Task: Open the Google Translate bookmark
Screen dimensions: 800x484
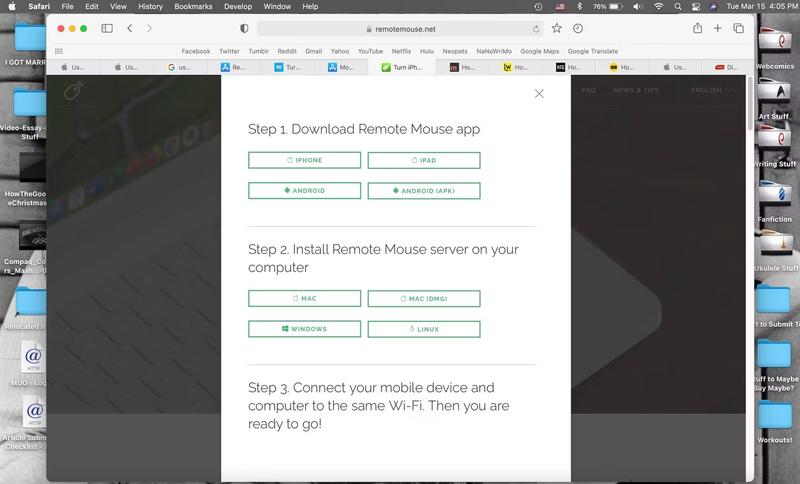Action: [593, 51]
